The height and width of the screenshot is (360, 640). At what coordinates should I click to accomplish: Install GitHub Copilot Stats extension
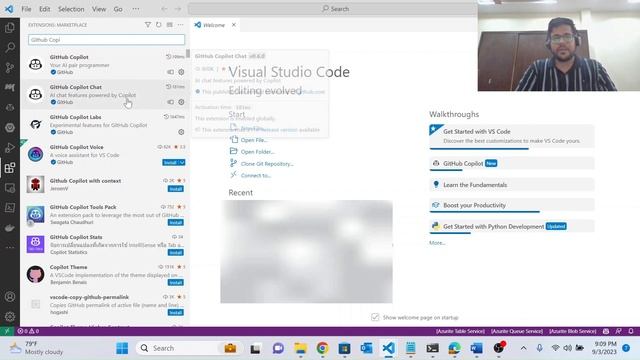click(x=176, y=253)
